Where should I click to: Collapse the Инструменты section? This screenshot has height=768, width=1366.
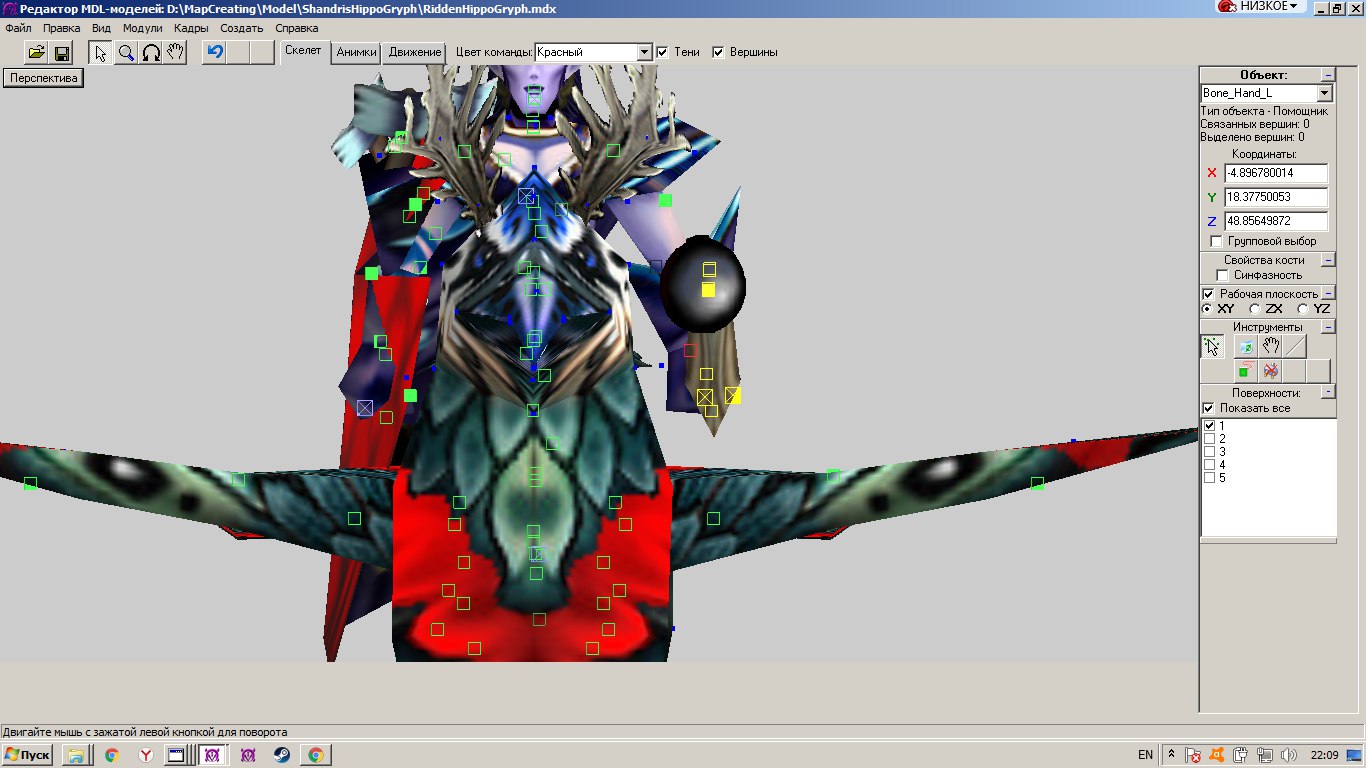pyautogui.click(x=1327, y=327)
